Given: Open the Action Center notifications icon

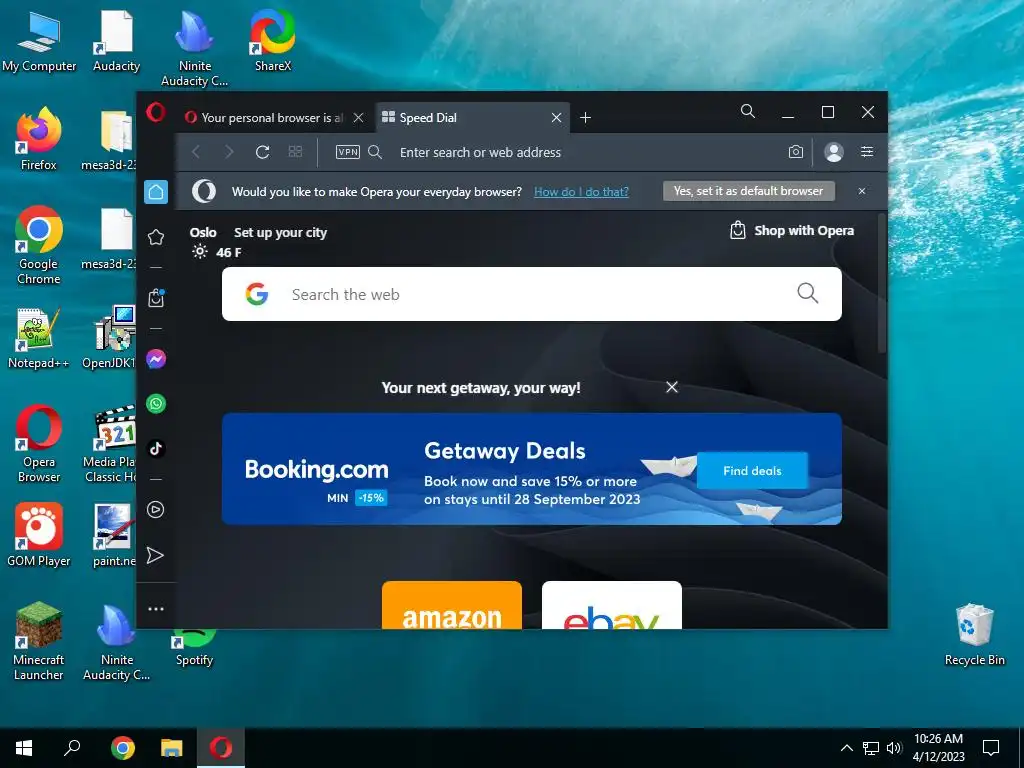Looking at the screenshot, I should click(x=991, y=748).
